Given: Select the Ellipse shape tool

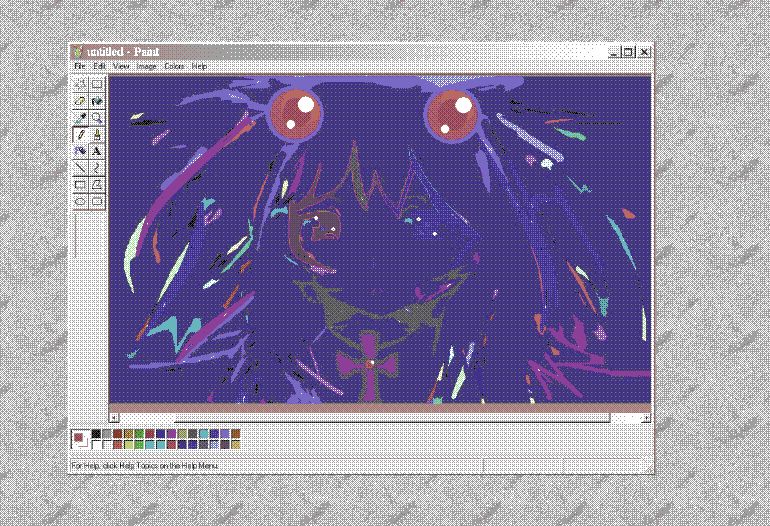Looking at the screenshot, I should 80,201.
